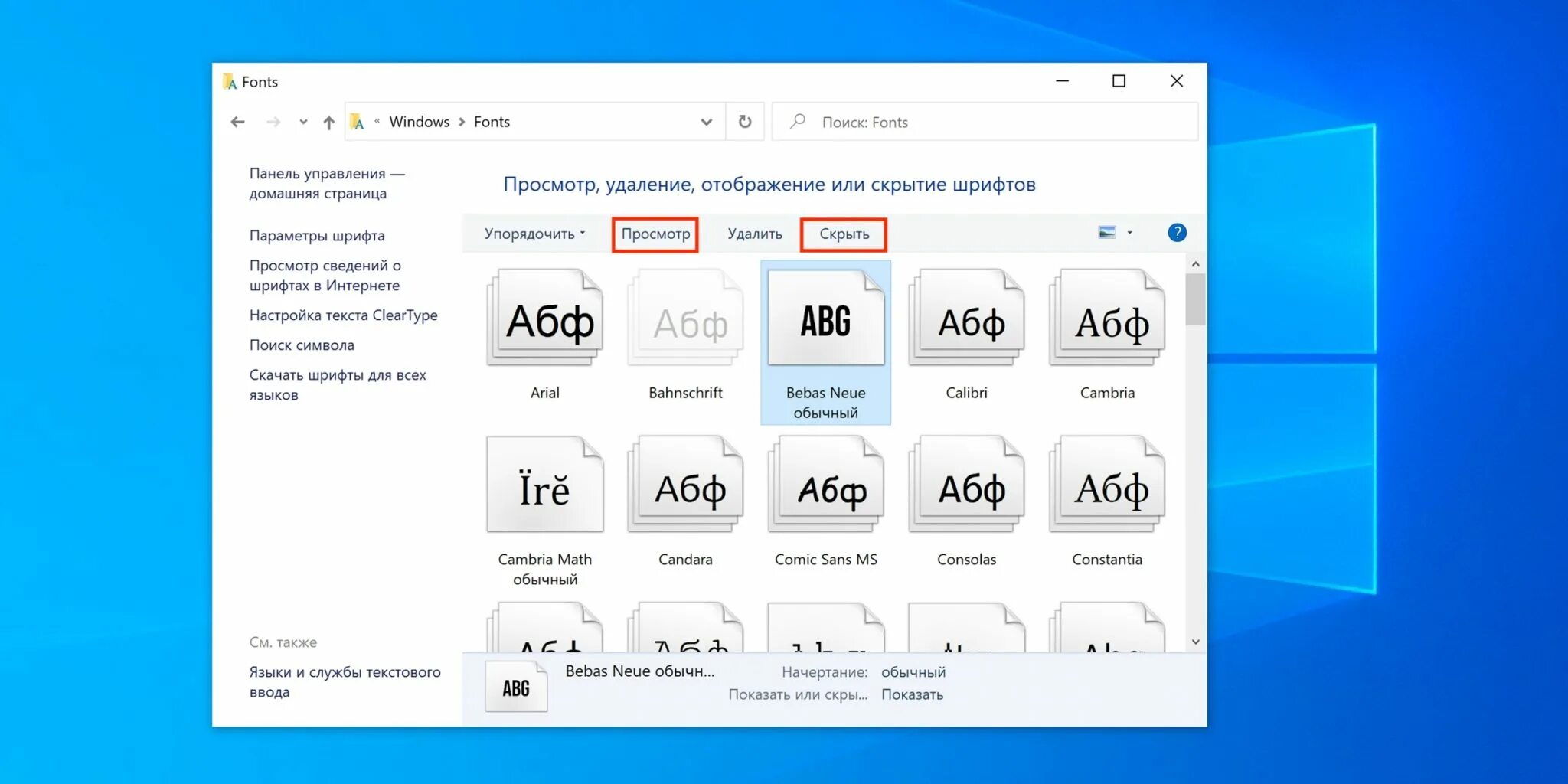Open recent locations dropdown arrow
1568x784 pixels.
[x=303, y=122]
